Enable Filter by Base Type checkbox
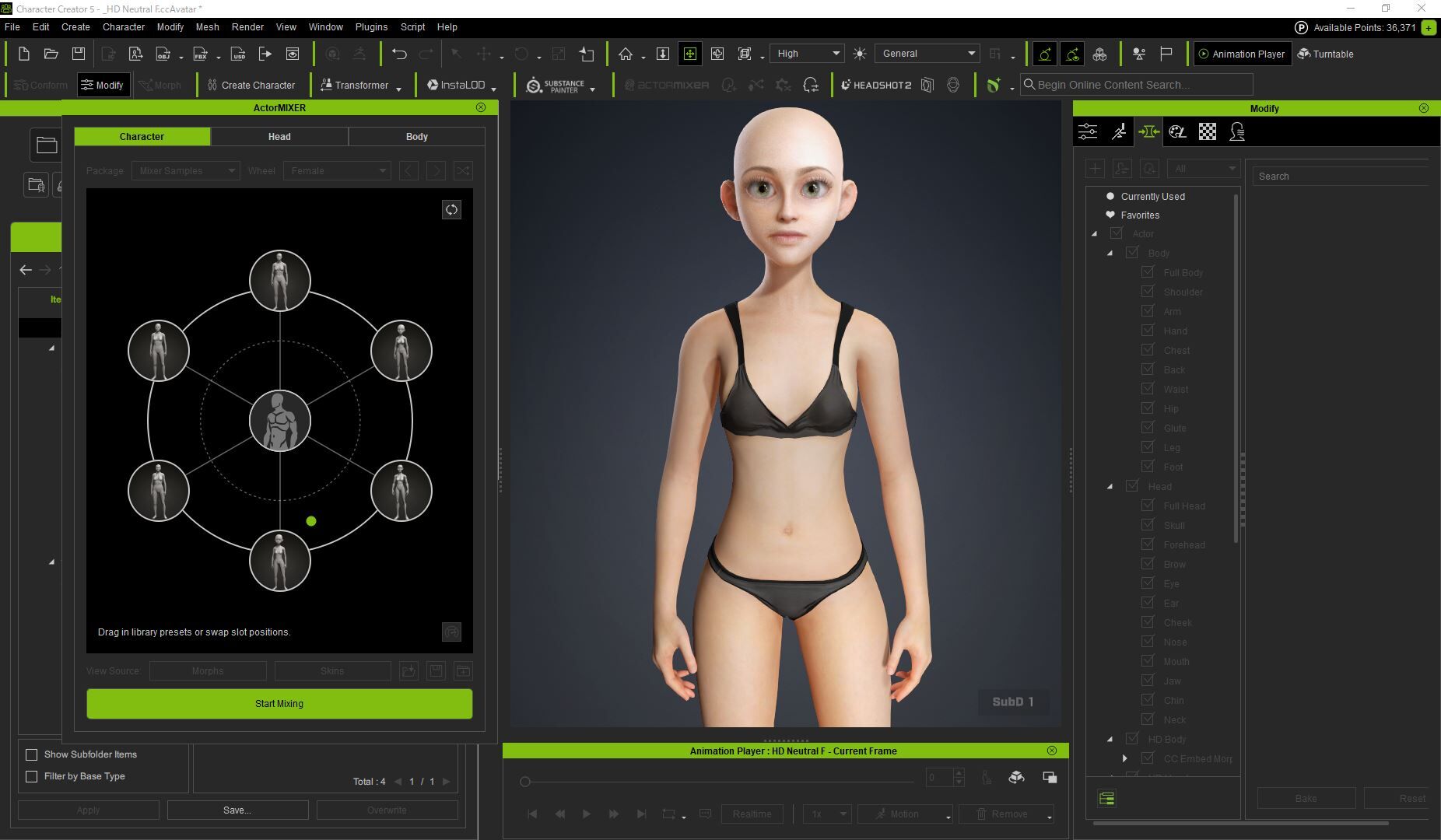Viewport: 1441px width, 840px height. pos(32,776)
